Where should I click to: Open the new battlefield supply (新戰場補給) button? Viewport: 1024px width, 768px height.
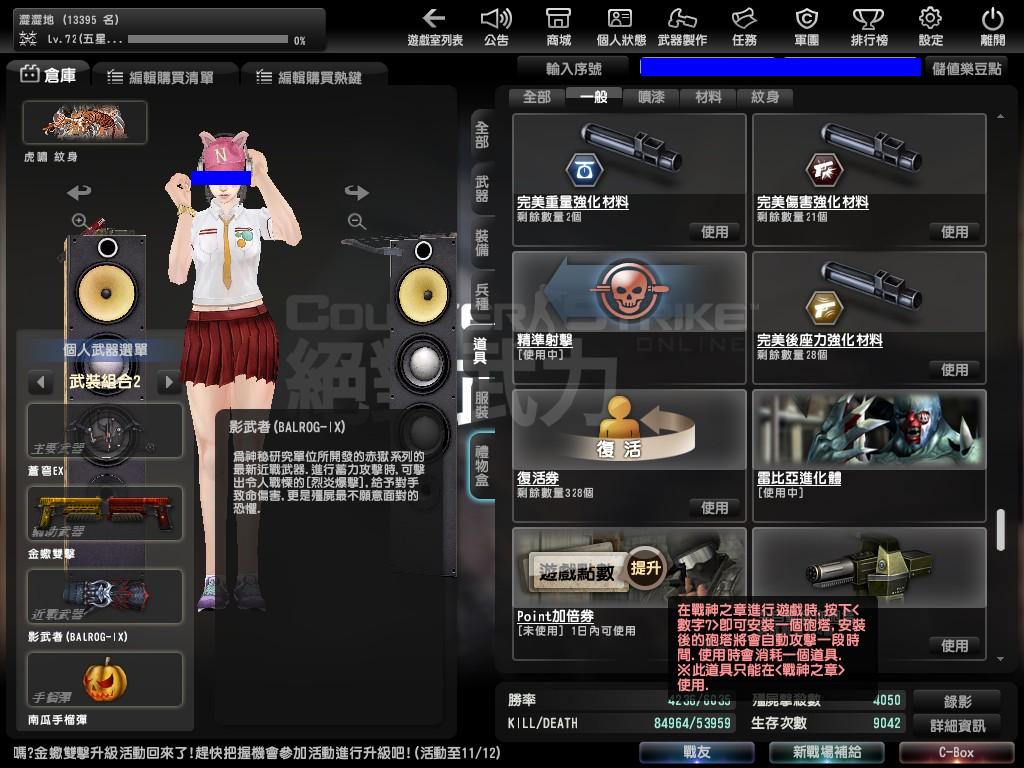(826, 752)
